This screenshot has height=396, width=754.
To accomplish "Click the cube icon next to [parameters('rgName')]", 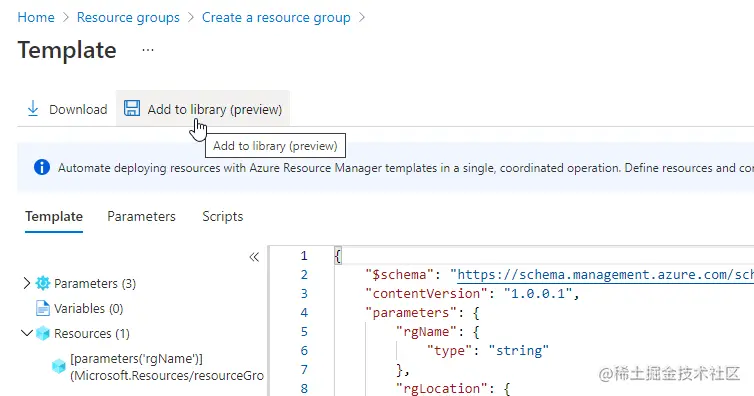I will 59,367.
